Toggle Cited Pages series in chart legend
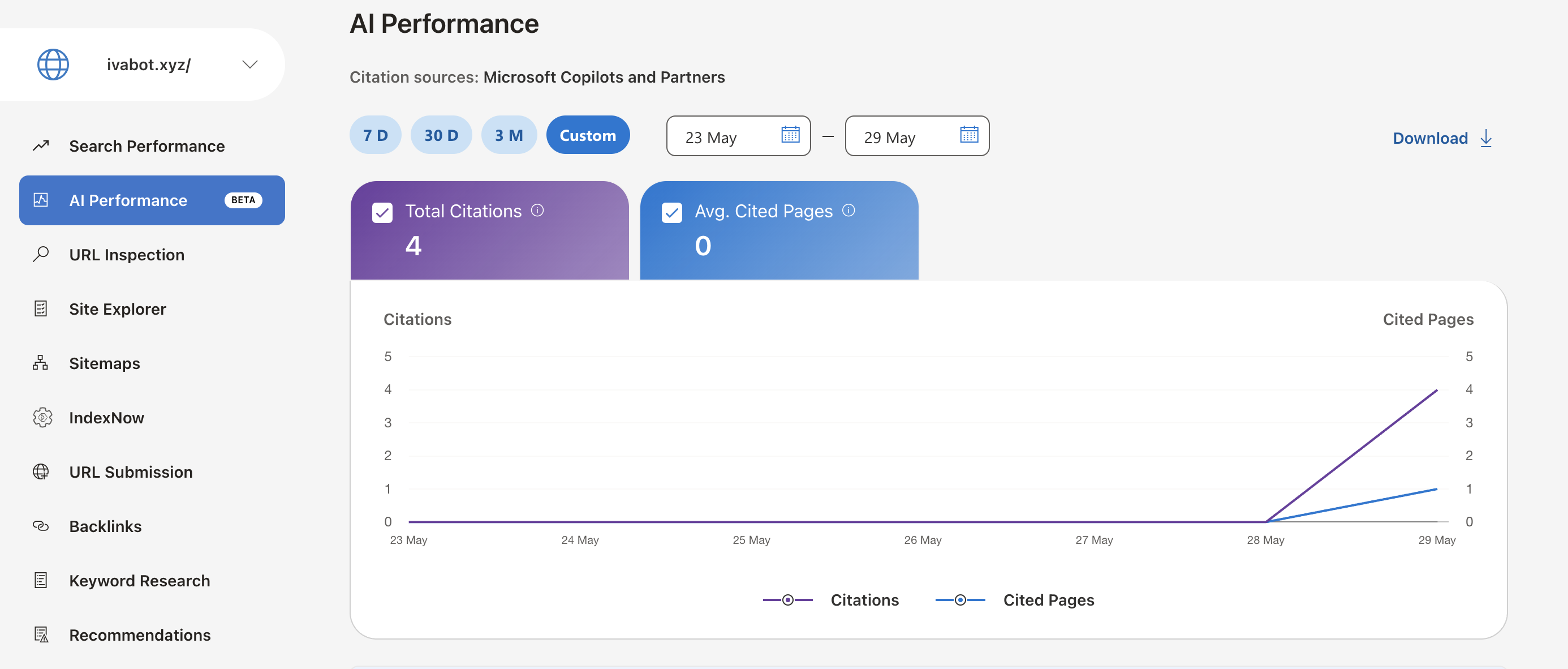 click(1015, 600)
